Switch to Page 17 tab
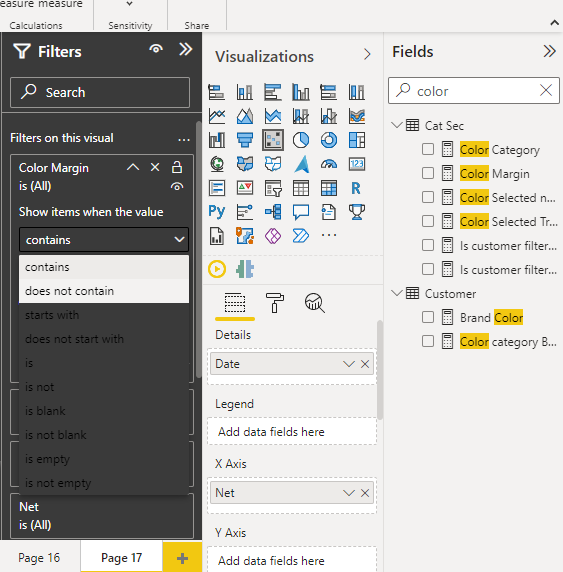Image resolution: width=563 pixels, height=572 pixels. click(x=122, y=557)
